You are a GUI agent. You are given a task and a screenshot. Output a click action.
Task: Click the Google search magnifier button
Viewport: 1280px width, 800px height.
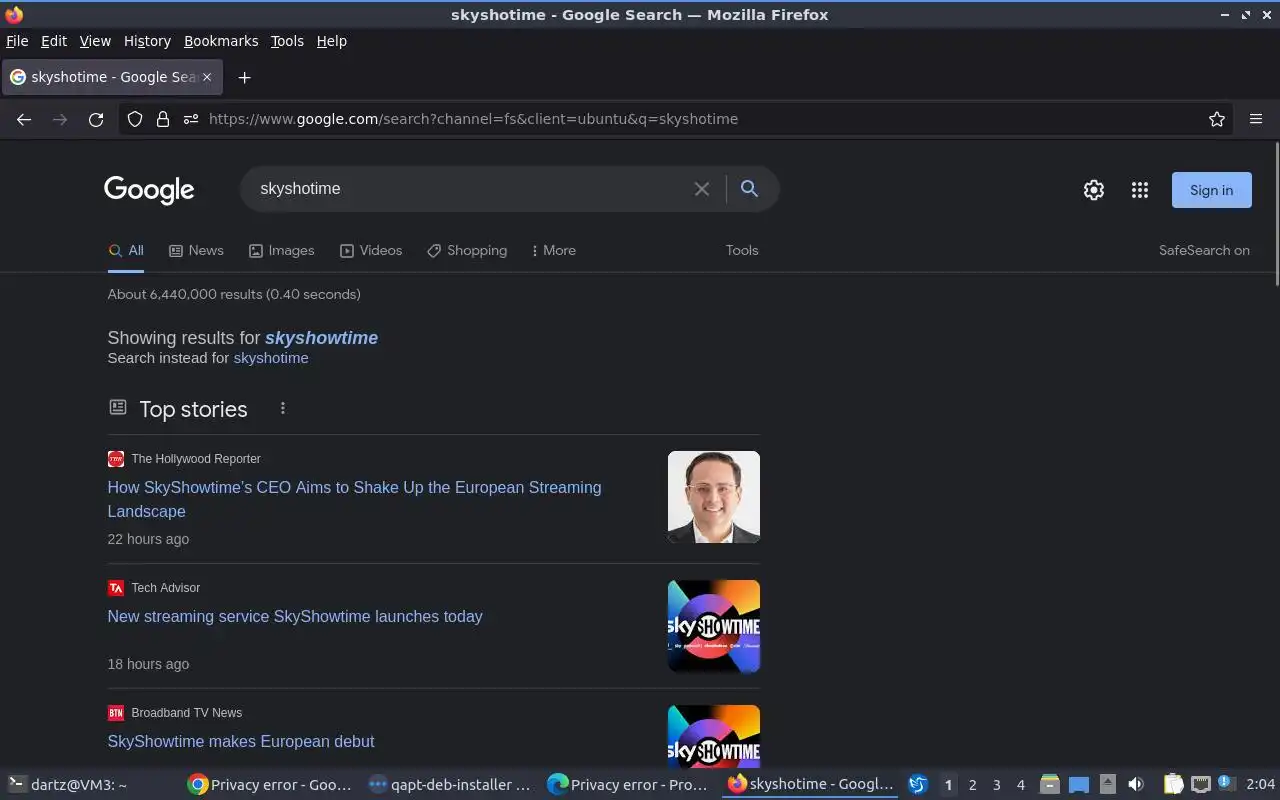point(749,189)
